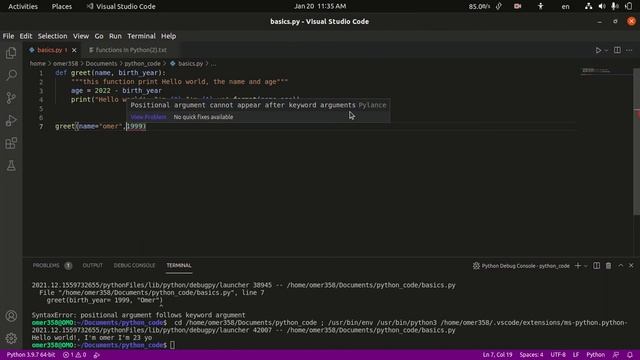Open the Explorer view in activity bar
640x360 pixels.
(11, 53)
